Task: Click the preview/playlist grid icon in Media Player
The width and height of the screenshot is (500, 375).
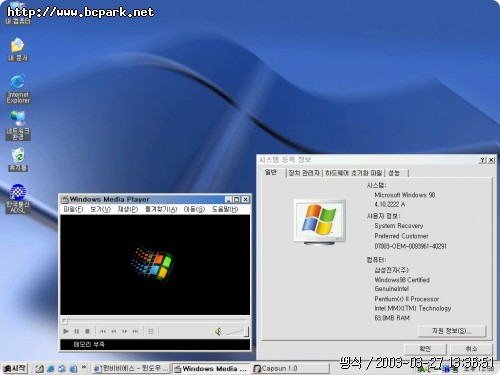Action: (151, 331)
